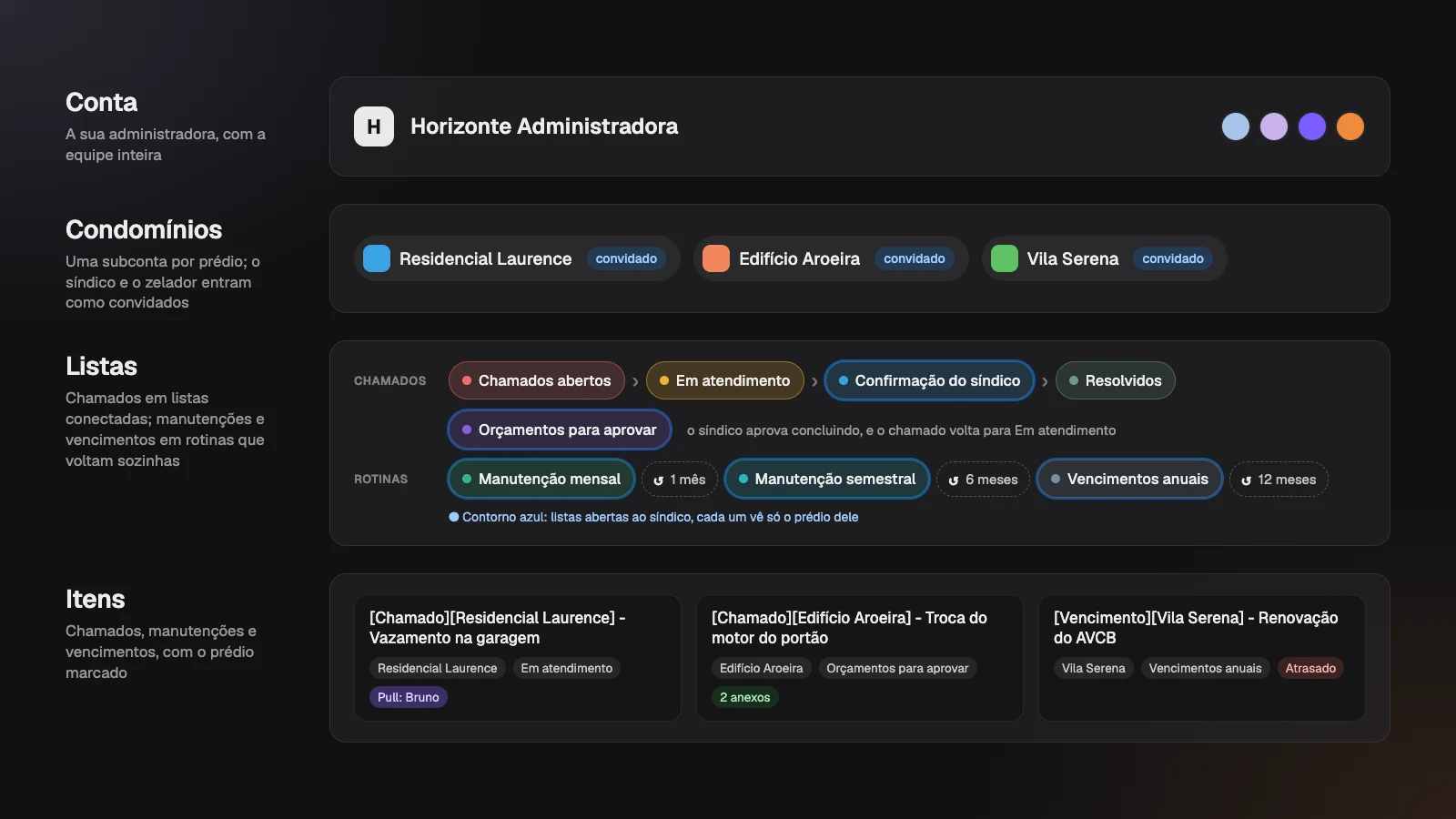Screen dimensions: 1456x819
Task: Click the green Vila Serena square icon
Action: click(1005, 258)
